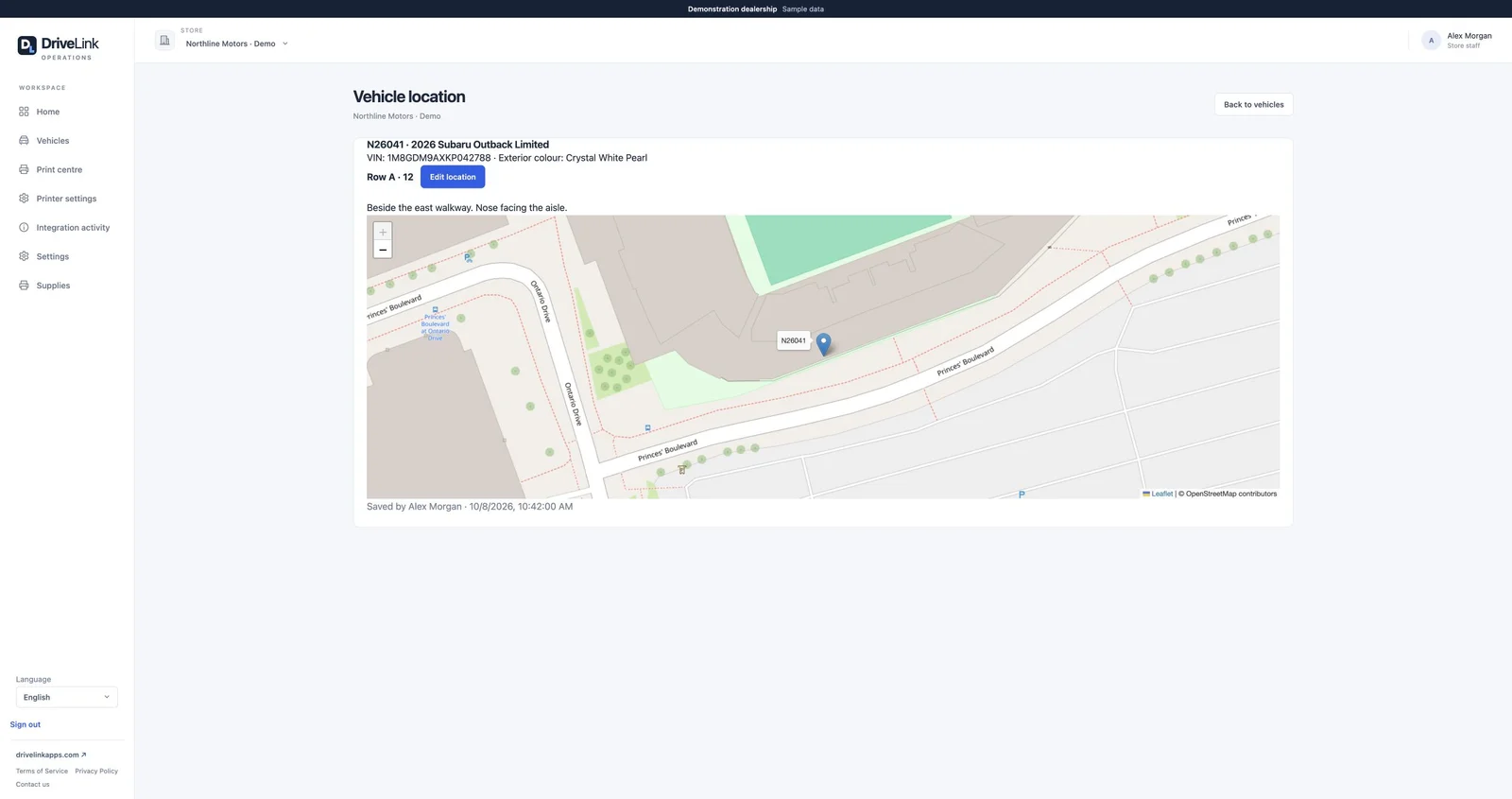The width and height of the screenshot is (1512, 799).
Task: Click the Saved by Alex Morgan timestamp
Action: click(470, 507)
